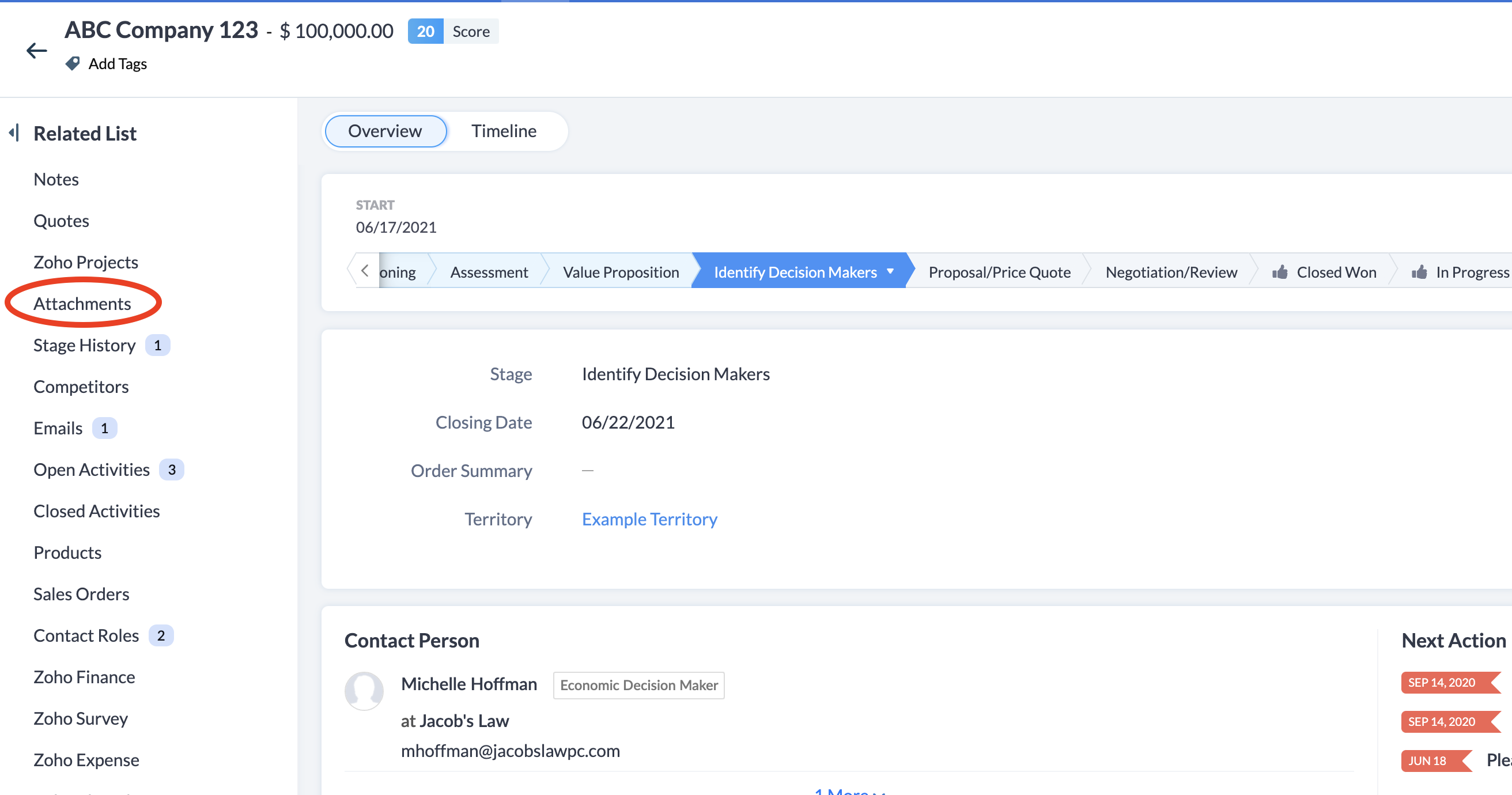Image resolution: width=1512 pixels, height=795 pixels.
Task: Select the Proposal/Price Quote stage
Action: pos(999,272)
